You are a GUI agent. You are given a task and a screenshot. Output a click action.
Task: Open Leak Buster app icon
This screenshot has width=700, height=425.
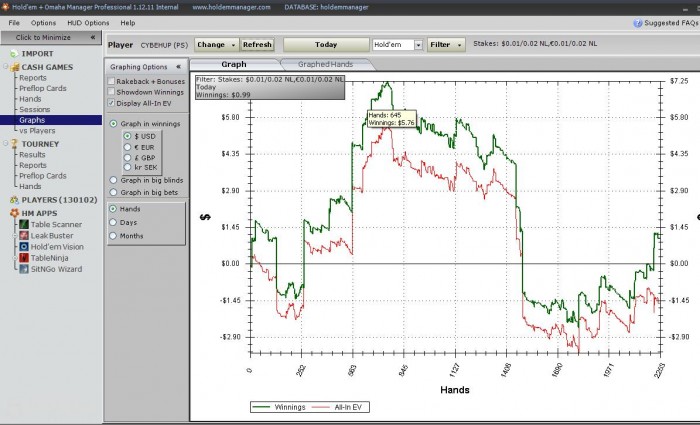24,235
